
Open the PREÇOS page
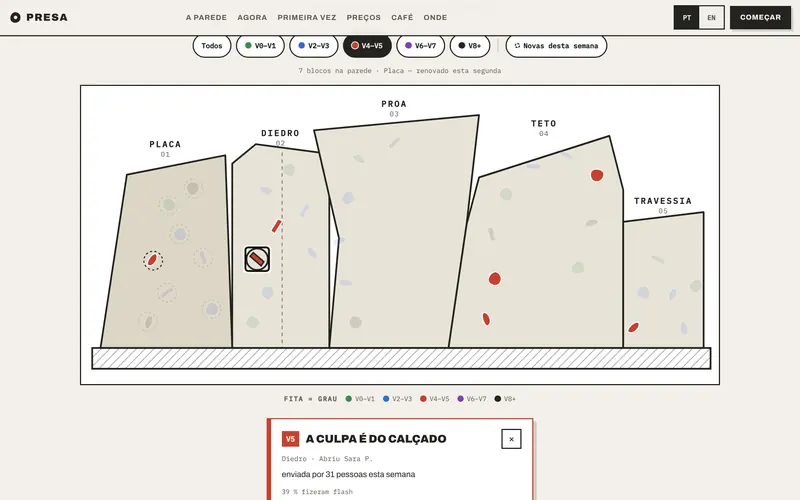point(363,17)
